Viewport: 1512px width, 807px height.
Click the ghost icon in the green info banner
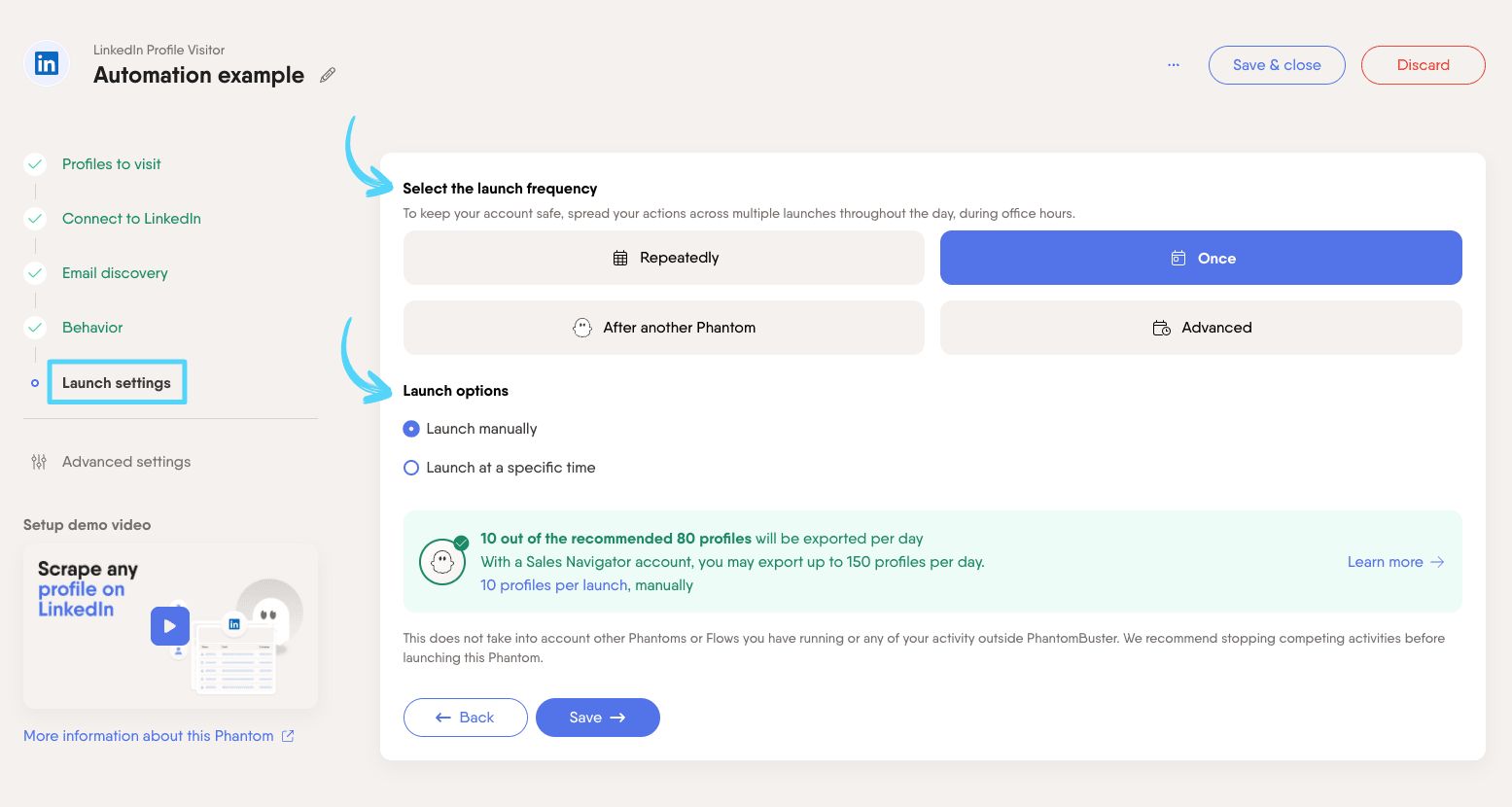click(x=442, y=562)
